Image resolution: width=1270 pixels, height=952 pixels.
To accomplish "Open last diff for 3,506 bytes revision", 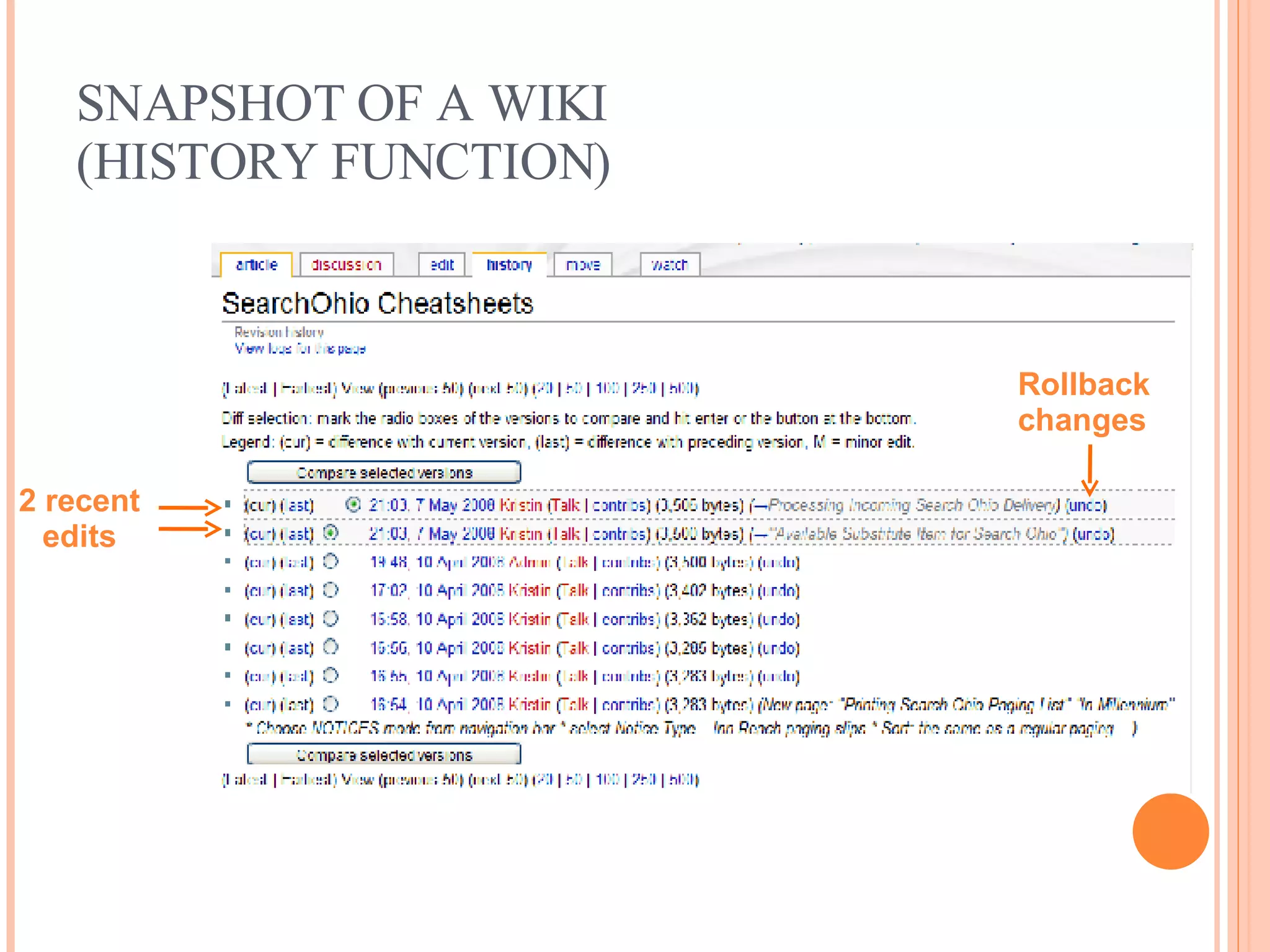I will [297, 505].
